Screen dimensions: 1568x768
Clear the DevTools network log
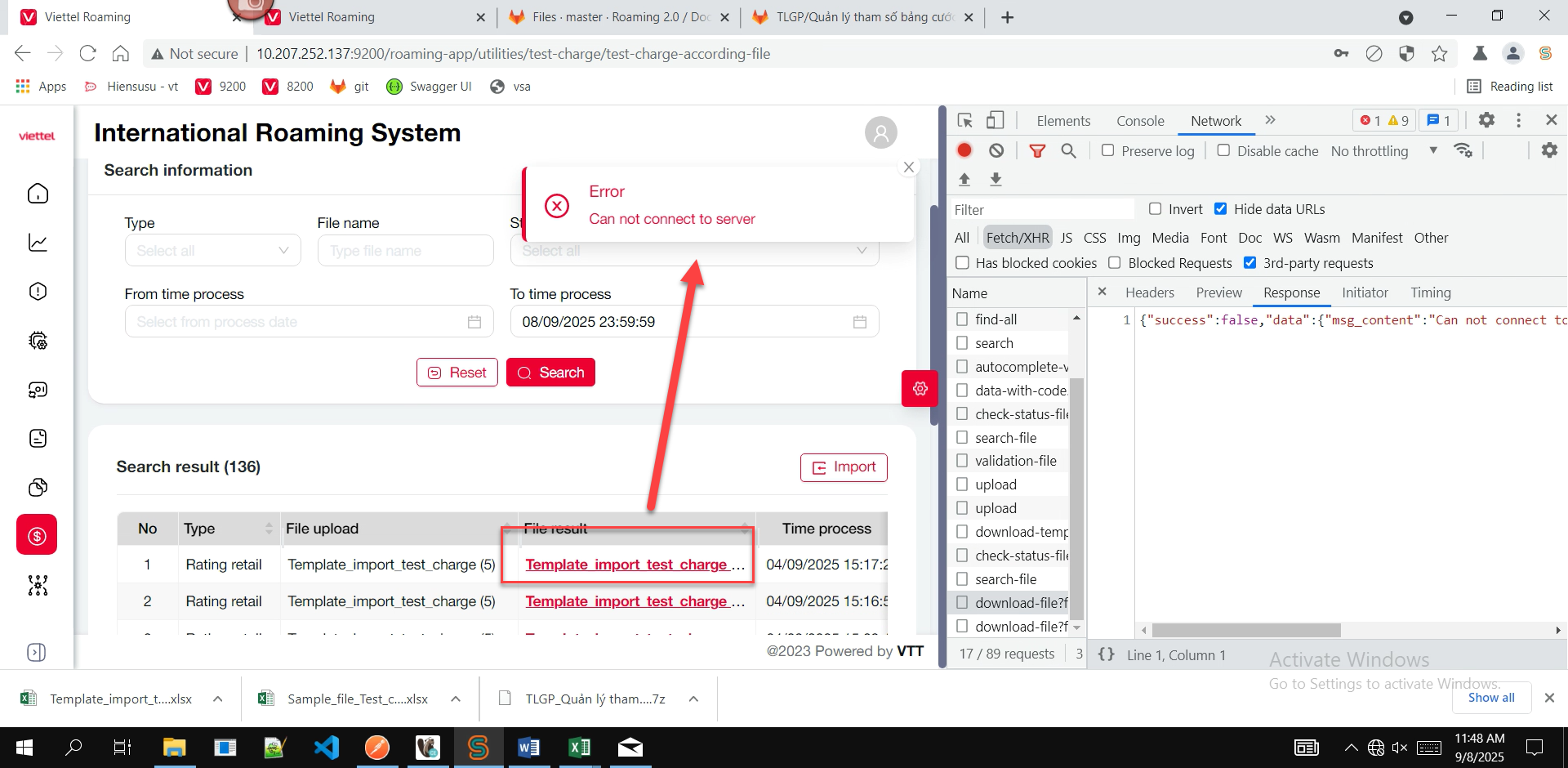[x=996, y=150]
